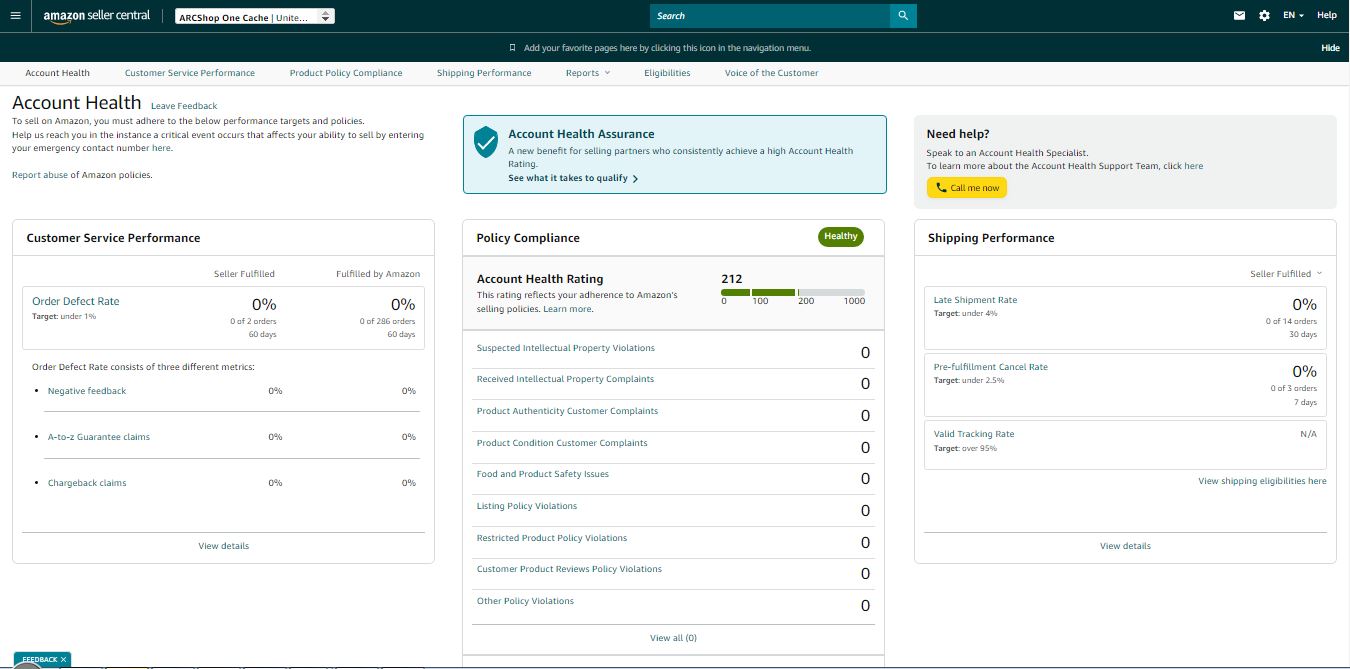Open the mail messages icon
The image size is (1350, 669).
(x=1240, y=16)
